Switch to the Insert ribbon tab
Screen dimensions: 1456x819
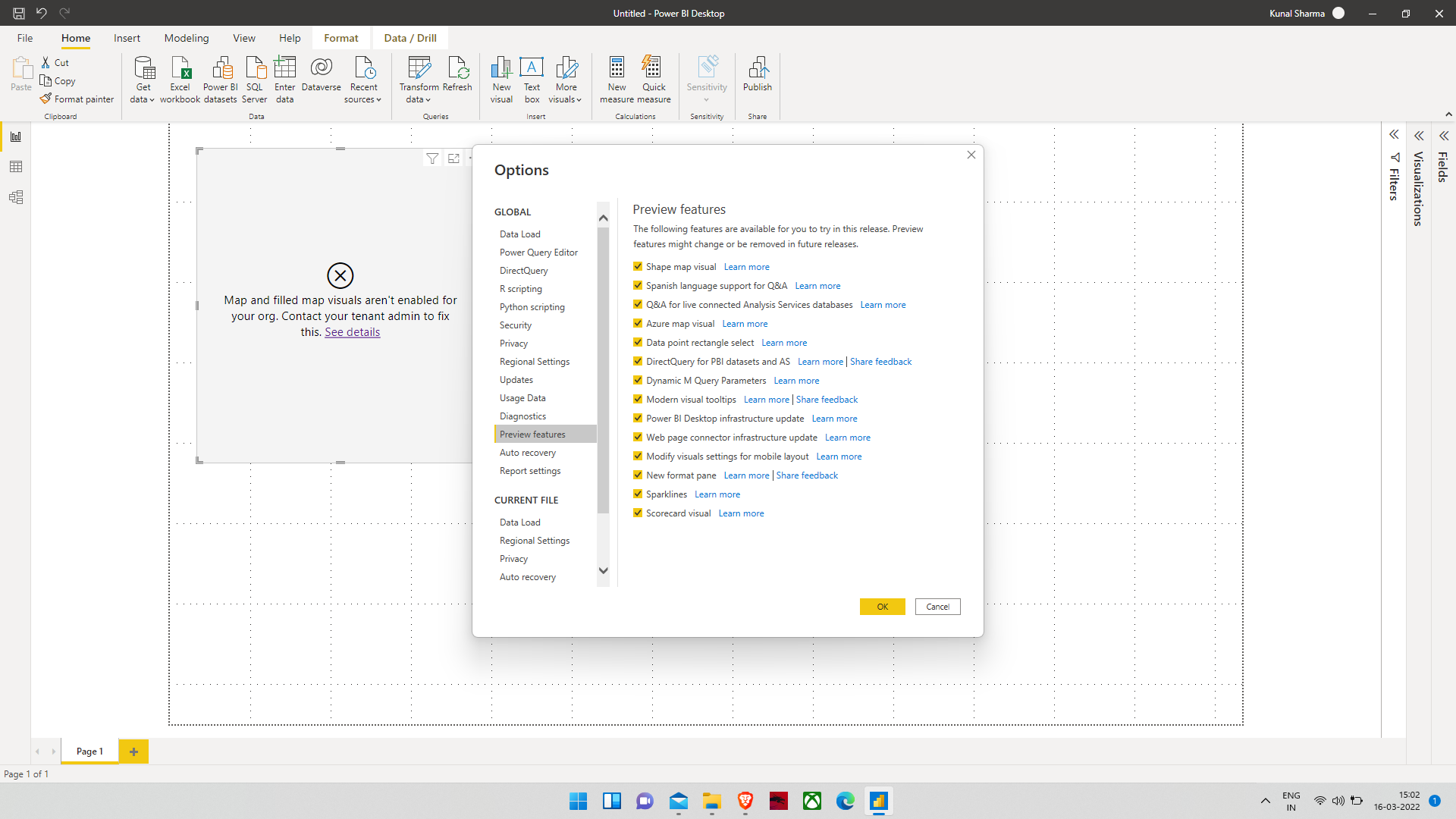coord(127,38)
